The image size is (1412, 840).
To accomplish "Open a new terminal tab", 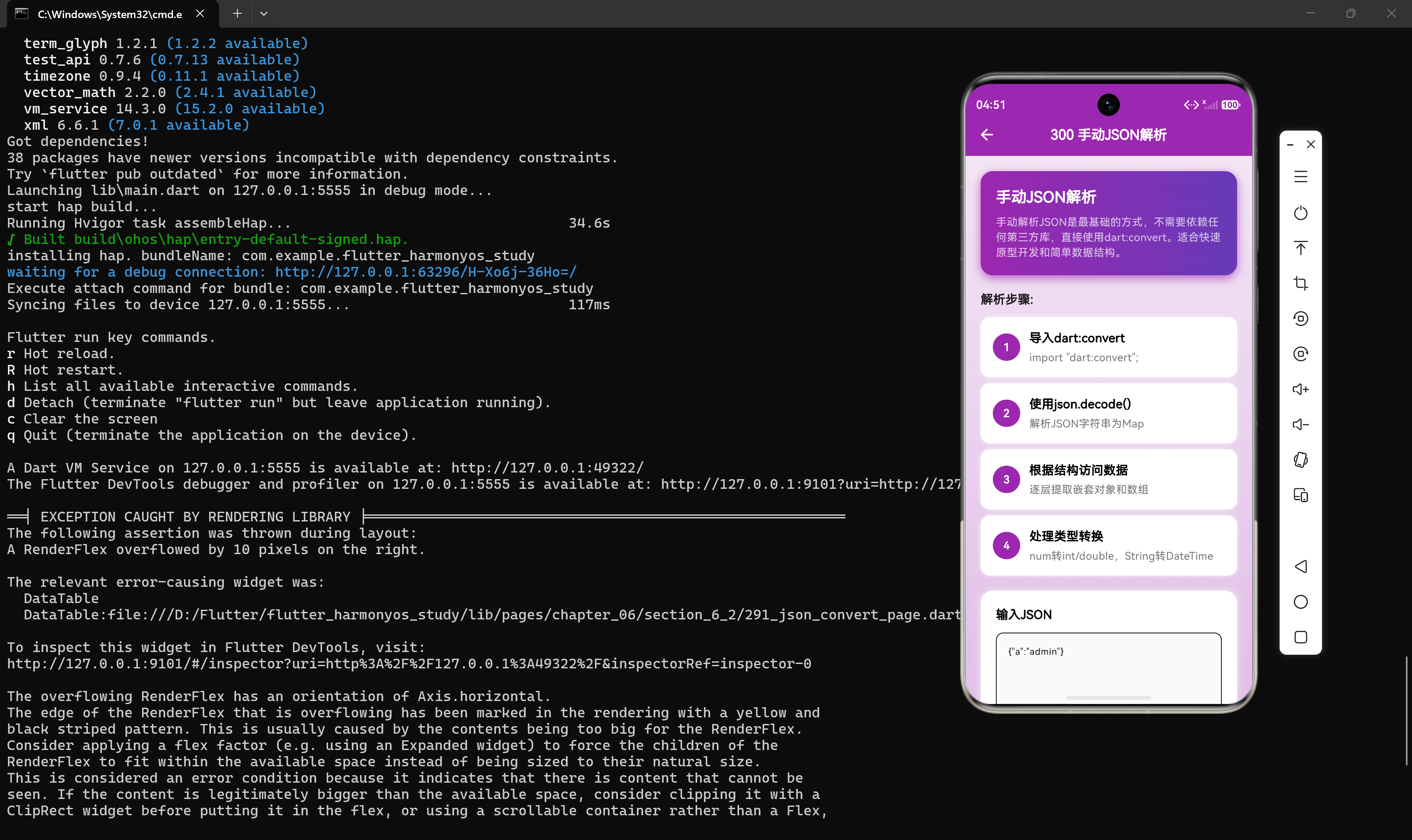I will click(x=237, y=14).
